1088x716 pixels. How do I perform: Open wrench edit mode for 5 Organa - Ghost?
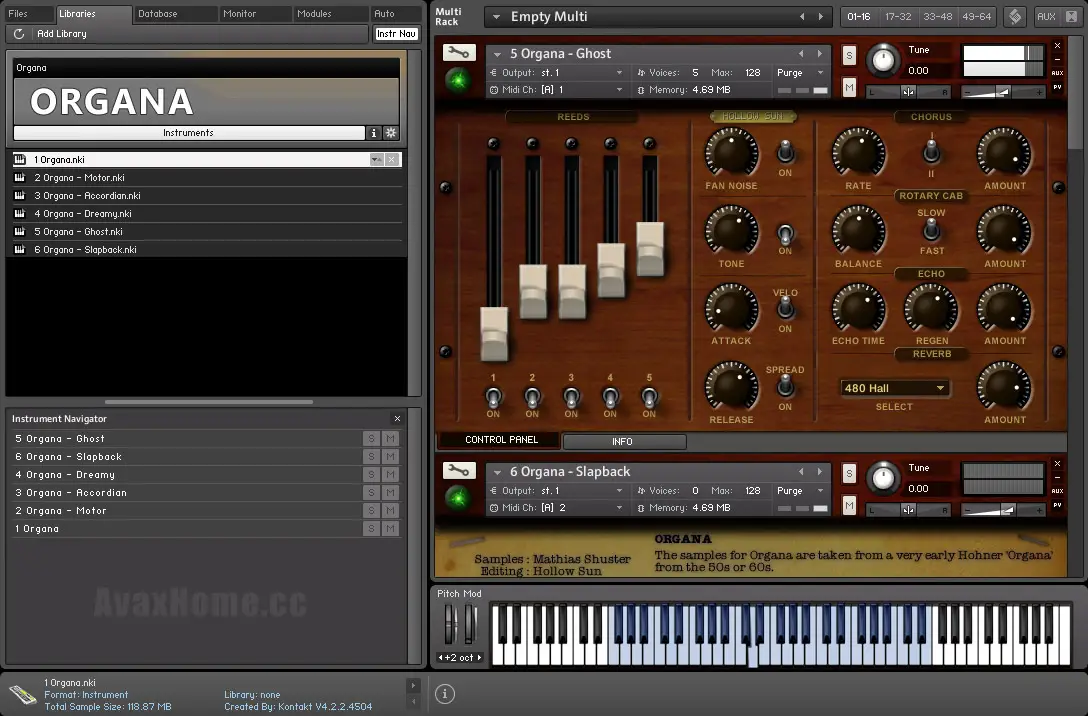point(459,53)
